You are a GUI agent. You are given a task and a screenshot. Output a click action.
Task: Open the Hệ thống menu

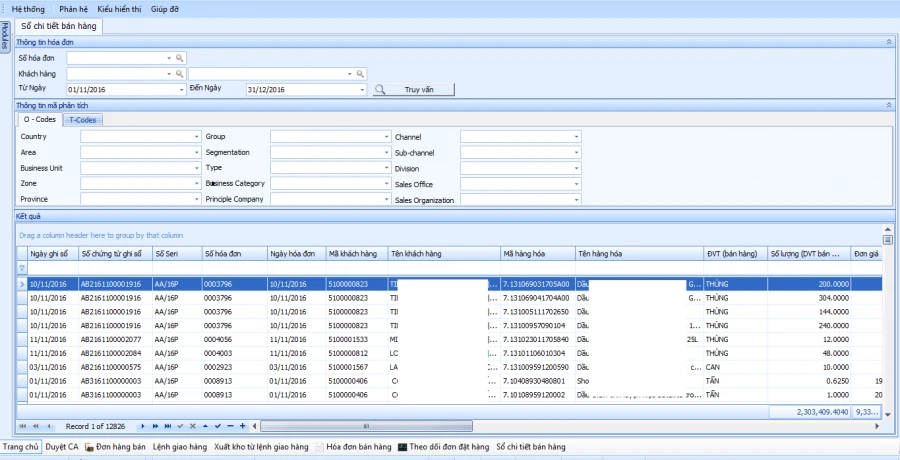(28, 9)
